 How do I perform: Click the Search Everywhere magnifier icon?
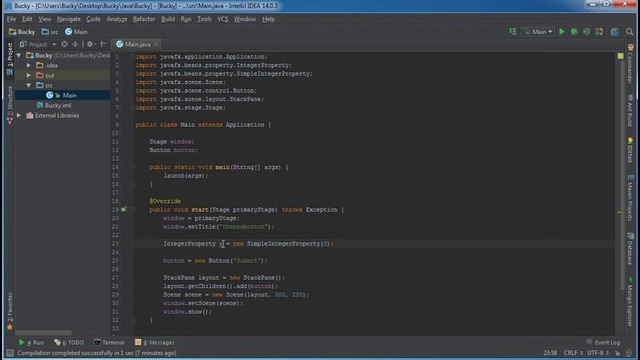[629, 32]
